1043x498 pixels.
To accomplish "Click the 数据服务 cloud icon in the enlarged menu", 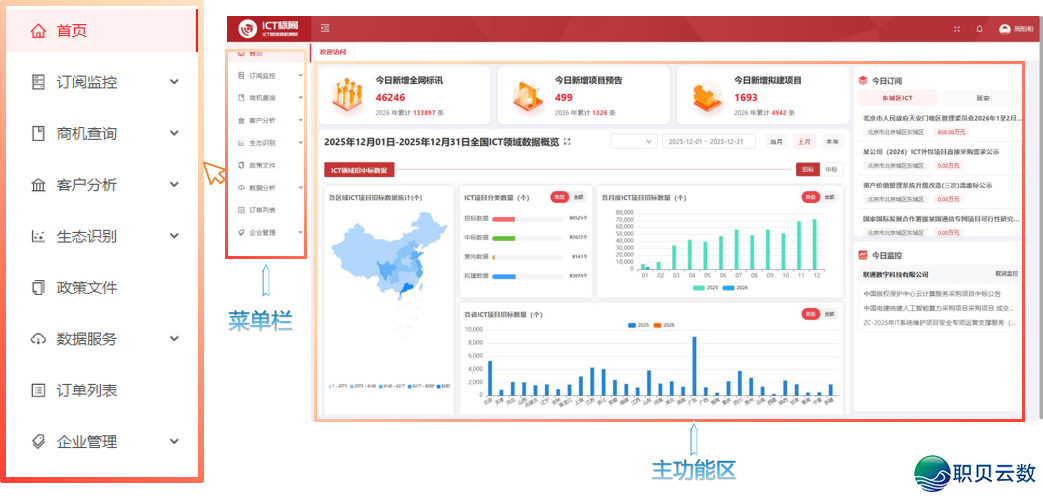I will (x=39, y=339).
